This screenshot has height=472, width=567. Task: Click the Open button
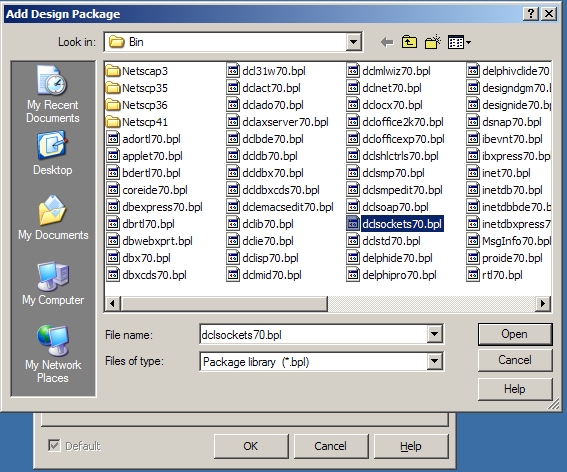pos(515,334)
